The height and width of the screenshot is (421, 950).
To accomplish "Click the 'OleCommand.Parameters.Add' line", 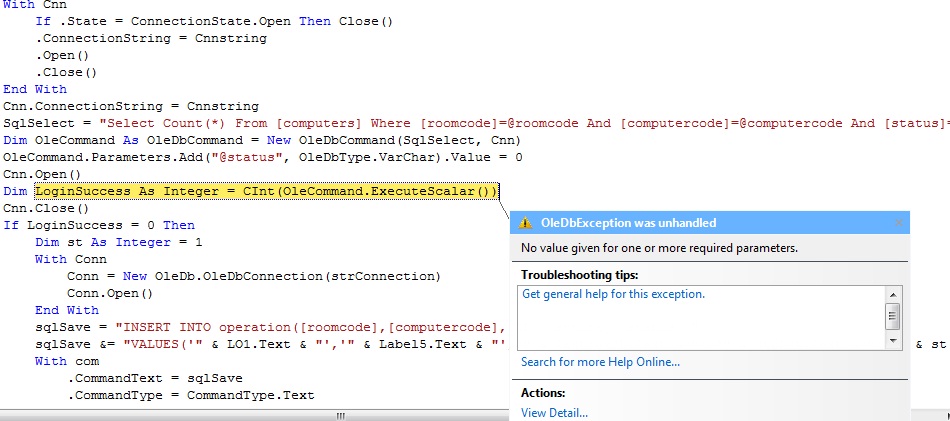I will 263,157.
